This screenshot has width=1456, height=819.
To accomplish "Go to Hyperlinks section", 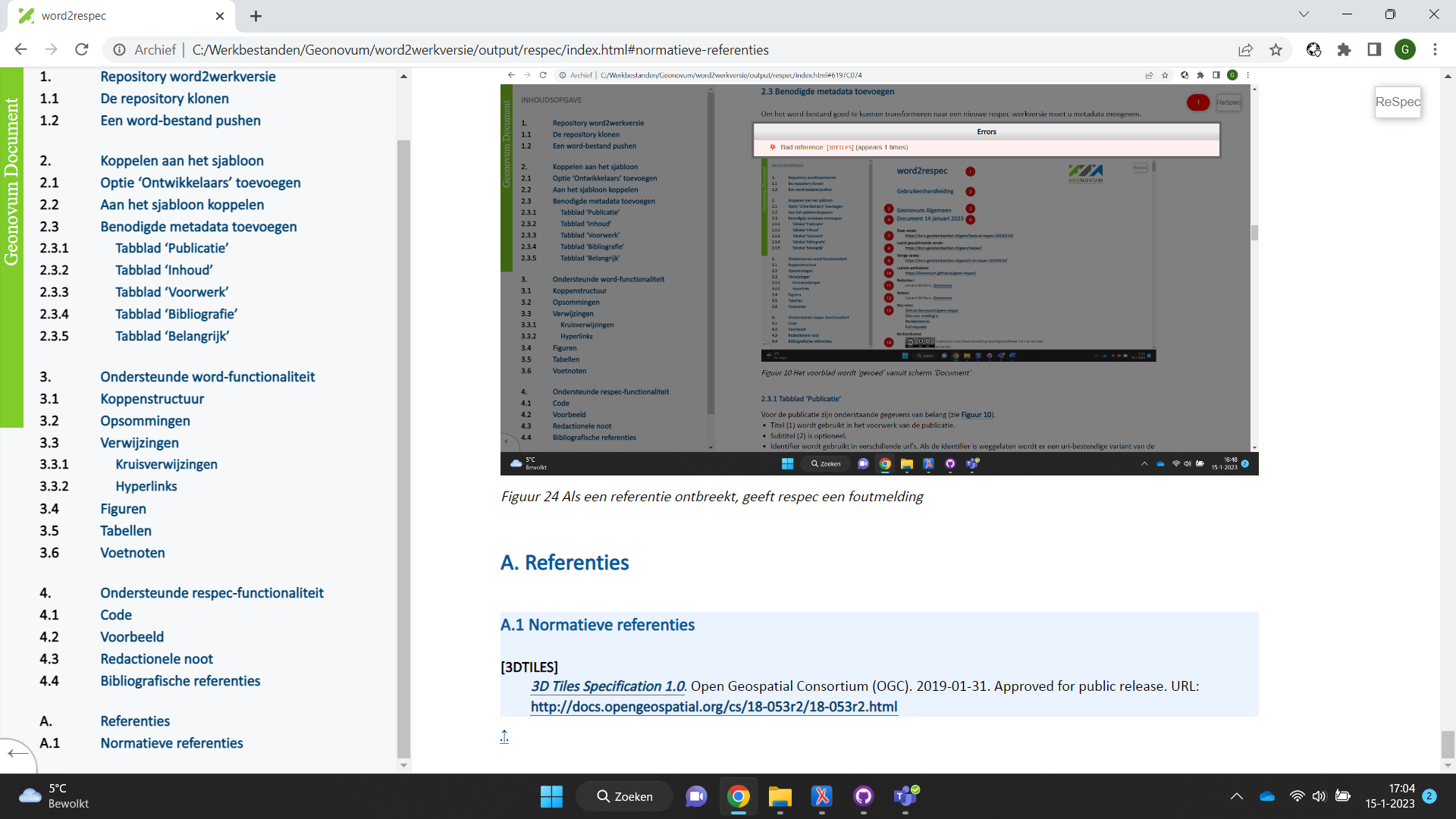I will (x=146, y=486).
